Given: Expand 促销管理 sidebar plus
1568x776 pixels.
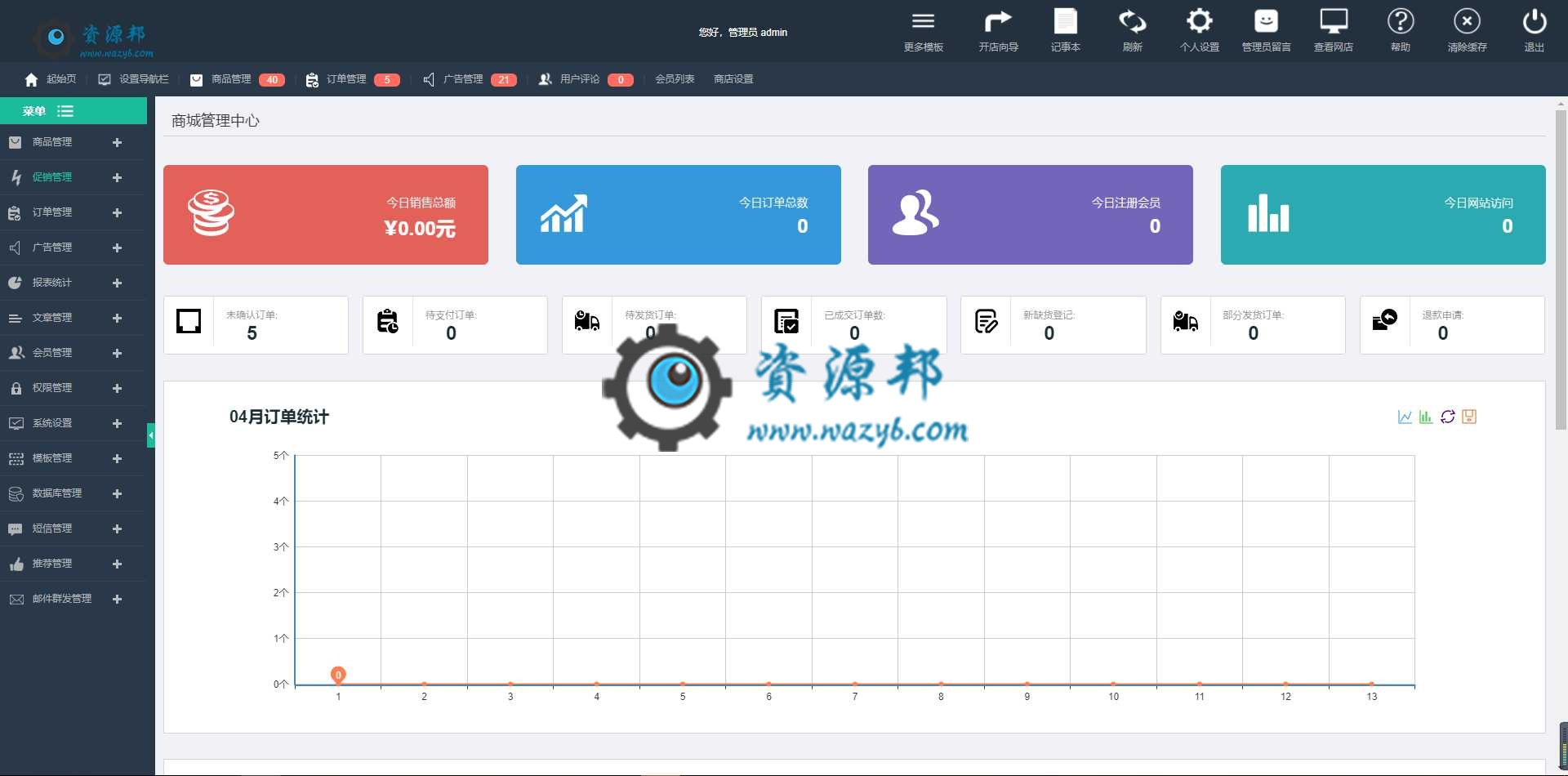Looking at the screenshot, I should [x=117, y=177].
